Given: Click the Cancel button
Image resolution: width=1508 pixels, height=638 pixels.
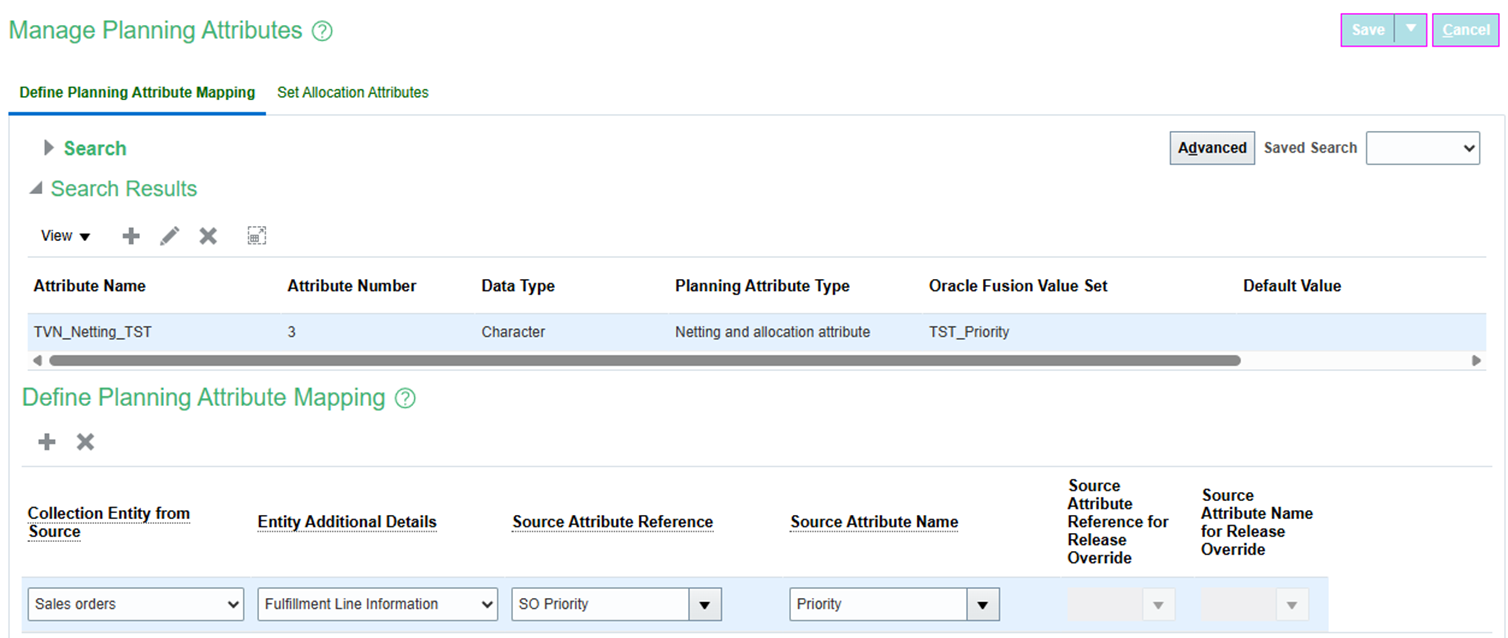Looking at the screenshot, I should tap(1466, 30).
